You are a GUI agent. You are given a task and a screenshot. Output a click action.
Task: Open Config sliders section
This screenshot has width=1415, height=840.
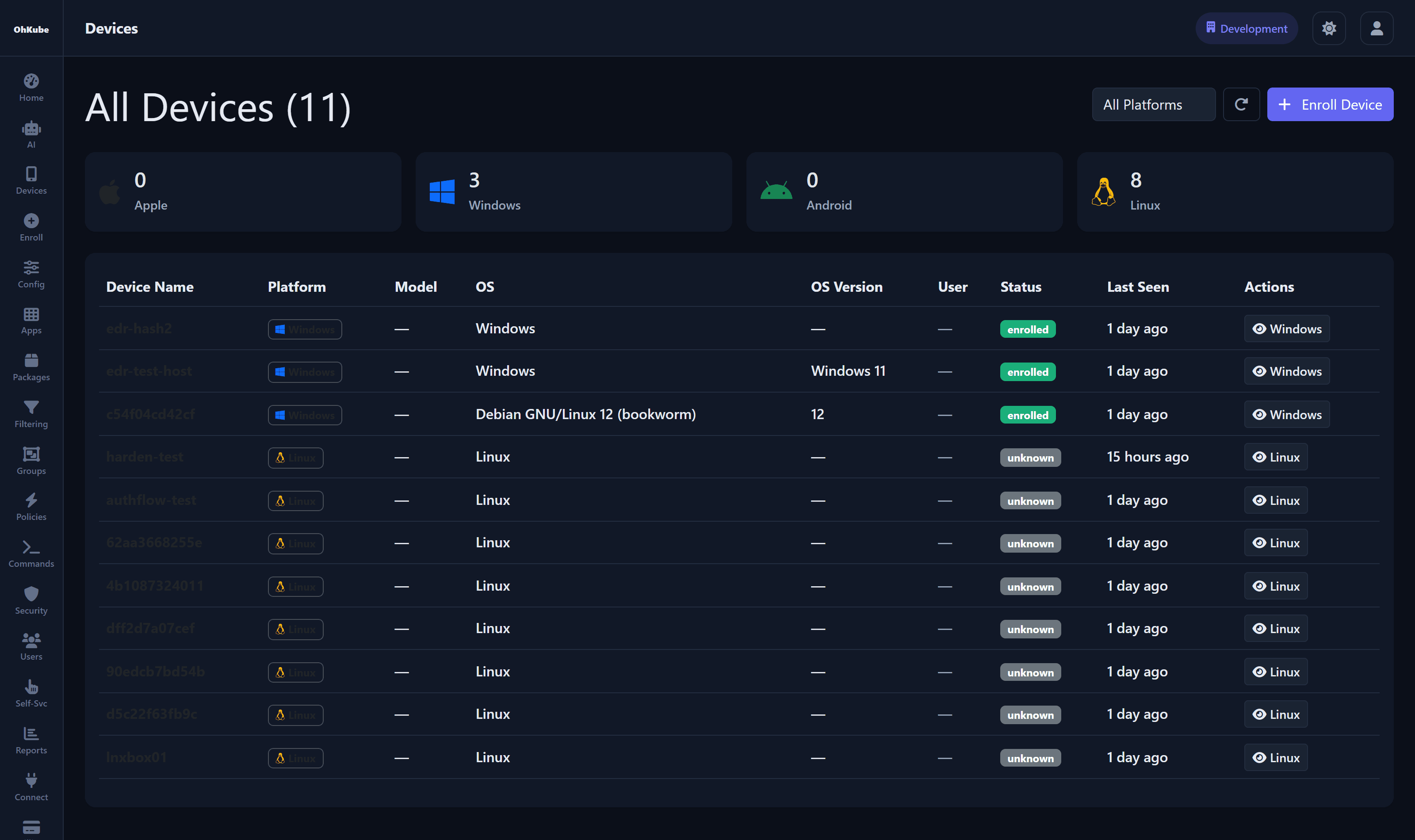[31, 275]
